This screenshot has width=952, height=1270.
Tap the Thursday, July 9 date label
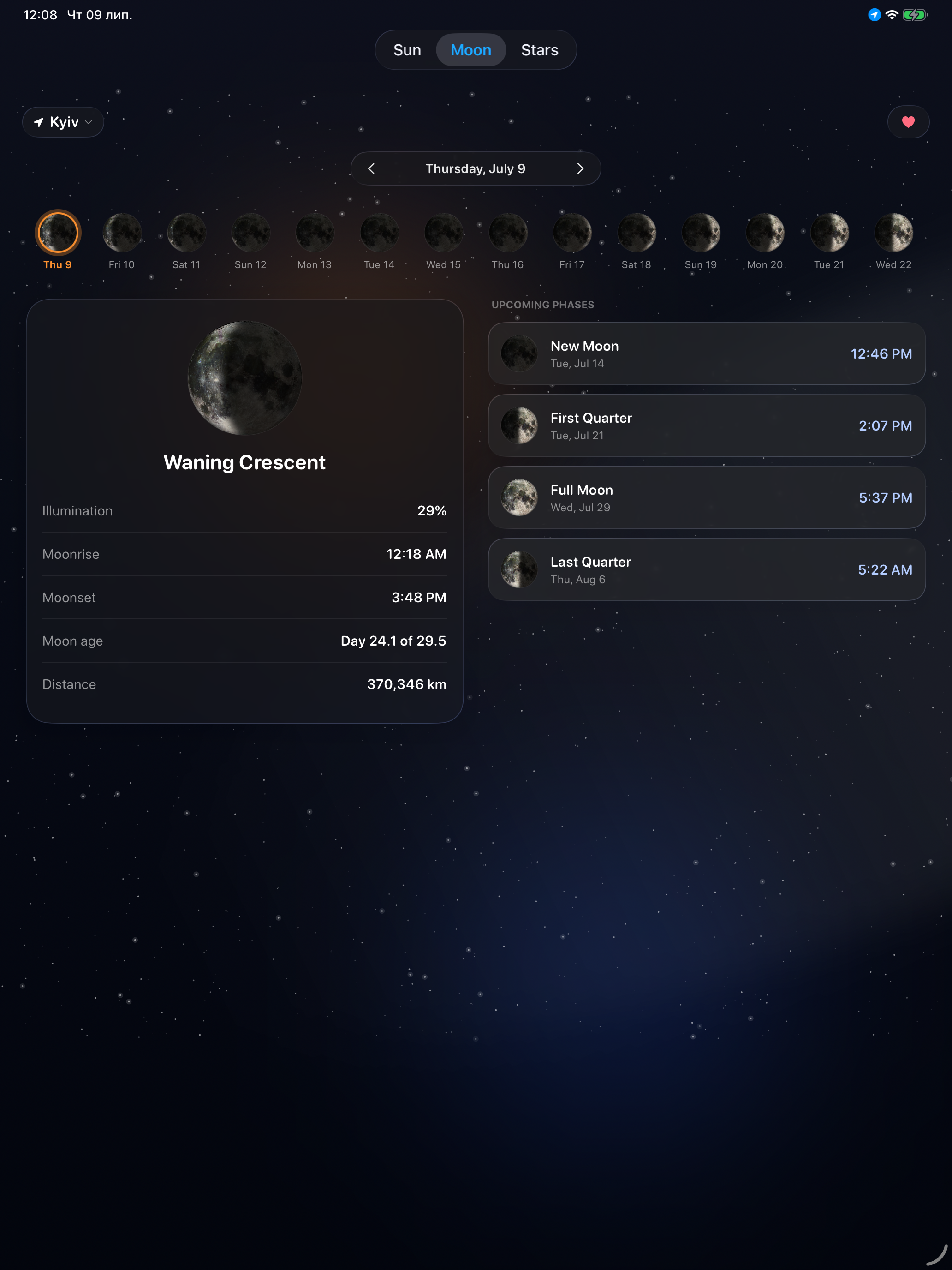click(x=475, y=168)
